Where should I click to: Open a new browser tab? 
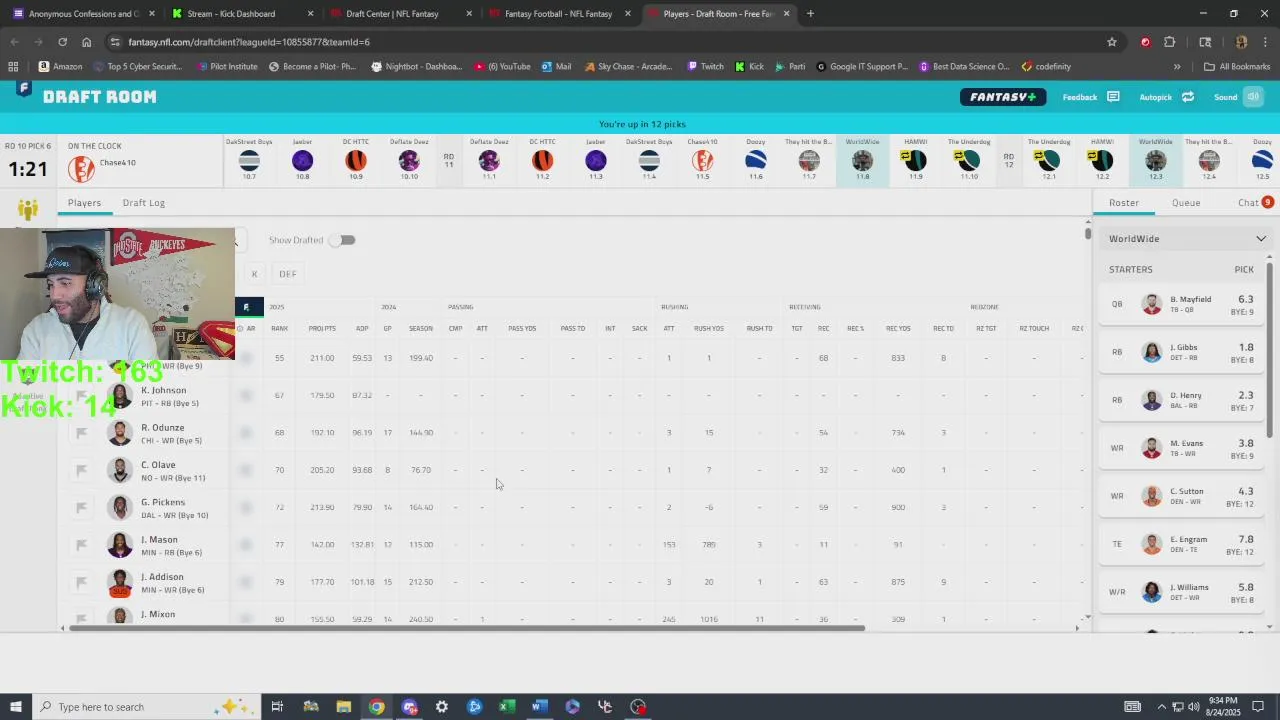click(810, 14)
